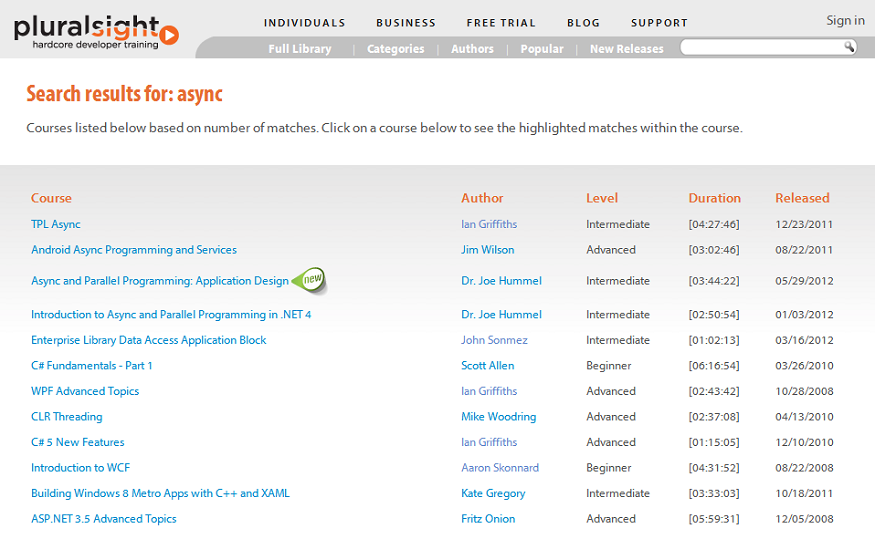
Task: Type in the search input field
Action: point(760,48)
